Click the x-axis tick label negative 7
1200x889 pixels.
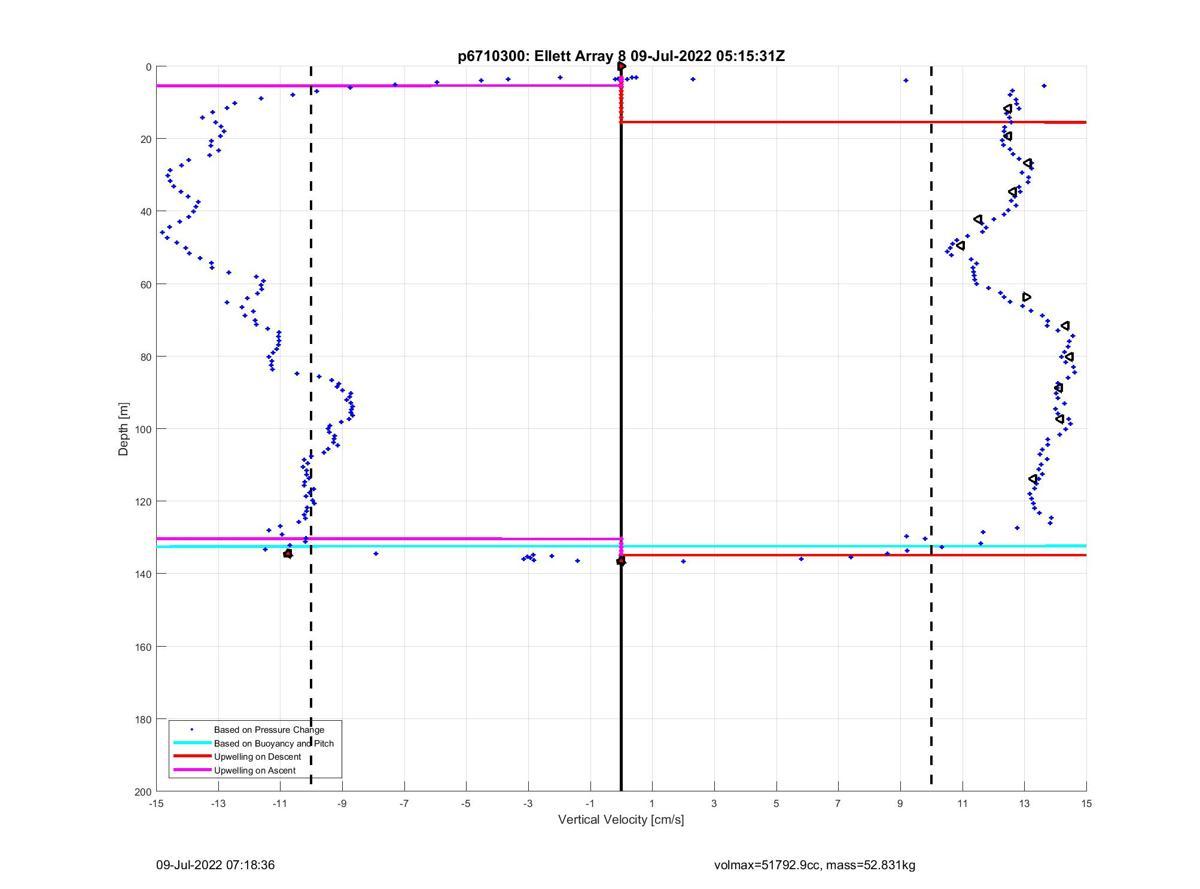pos(404,803)
